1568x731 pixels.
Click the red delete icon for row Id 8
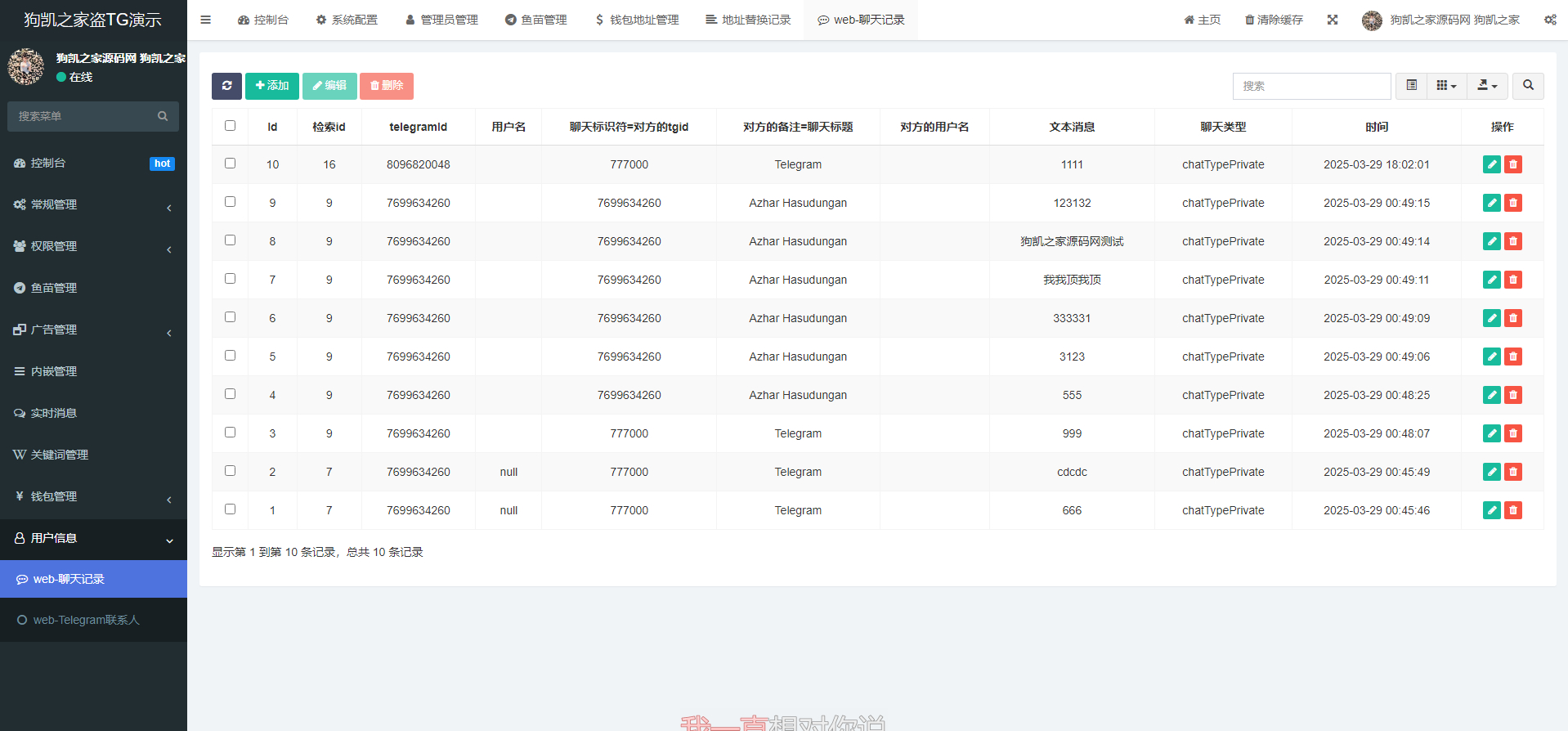click(1513, 241)
